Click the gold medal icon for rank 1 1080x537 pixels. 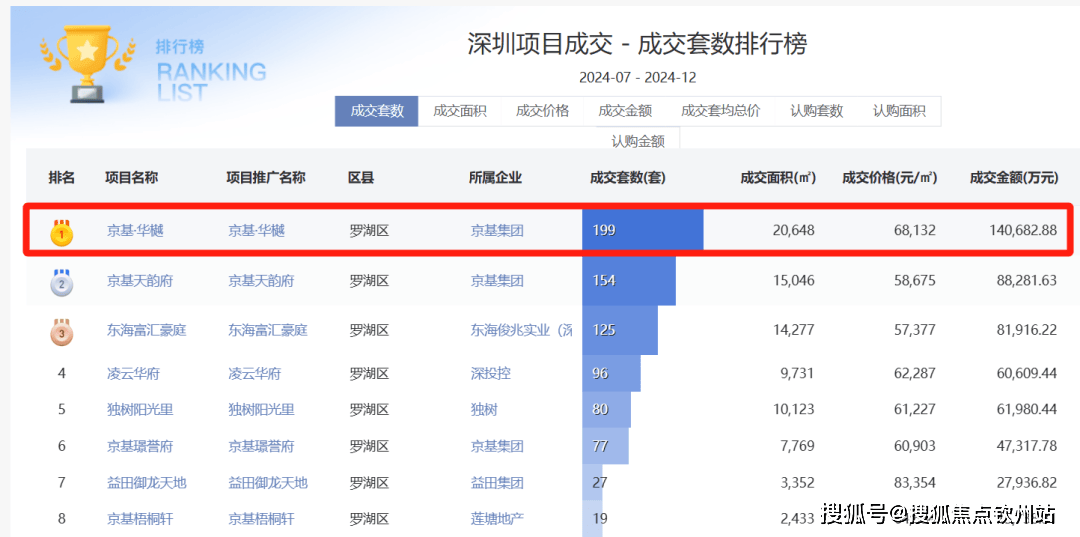click(61, 232)
